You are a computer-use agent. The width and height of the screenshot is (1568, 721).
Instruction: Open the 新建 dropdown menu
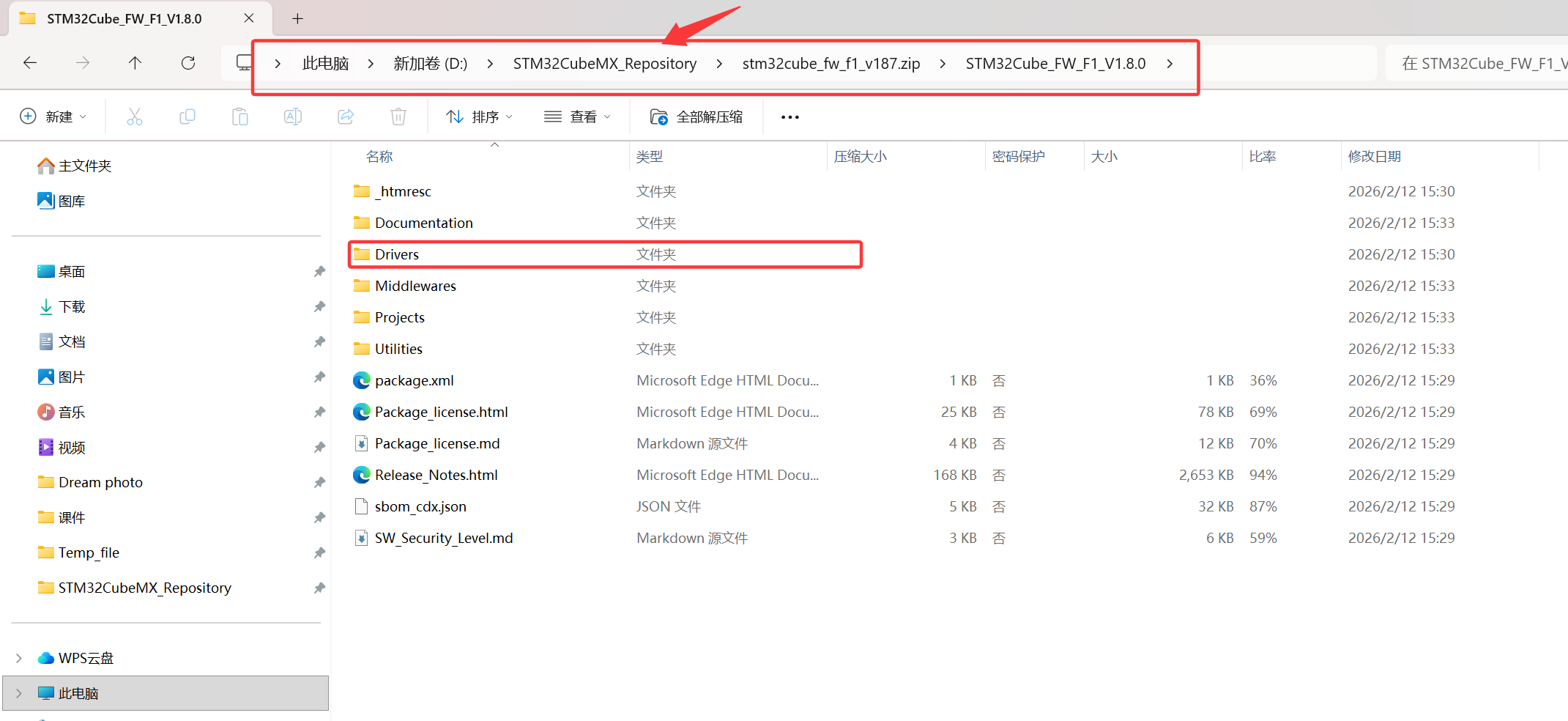pos(53,117)
